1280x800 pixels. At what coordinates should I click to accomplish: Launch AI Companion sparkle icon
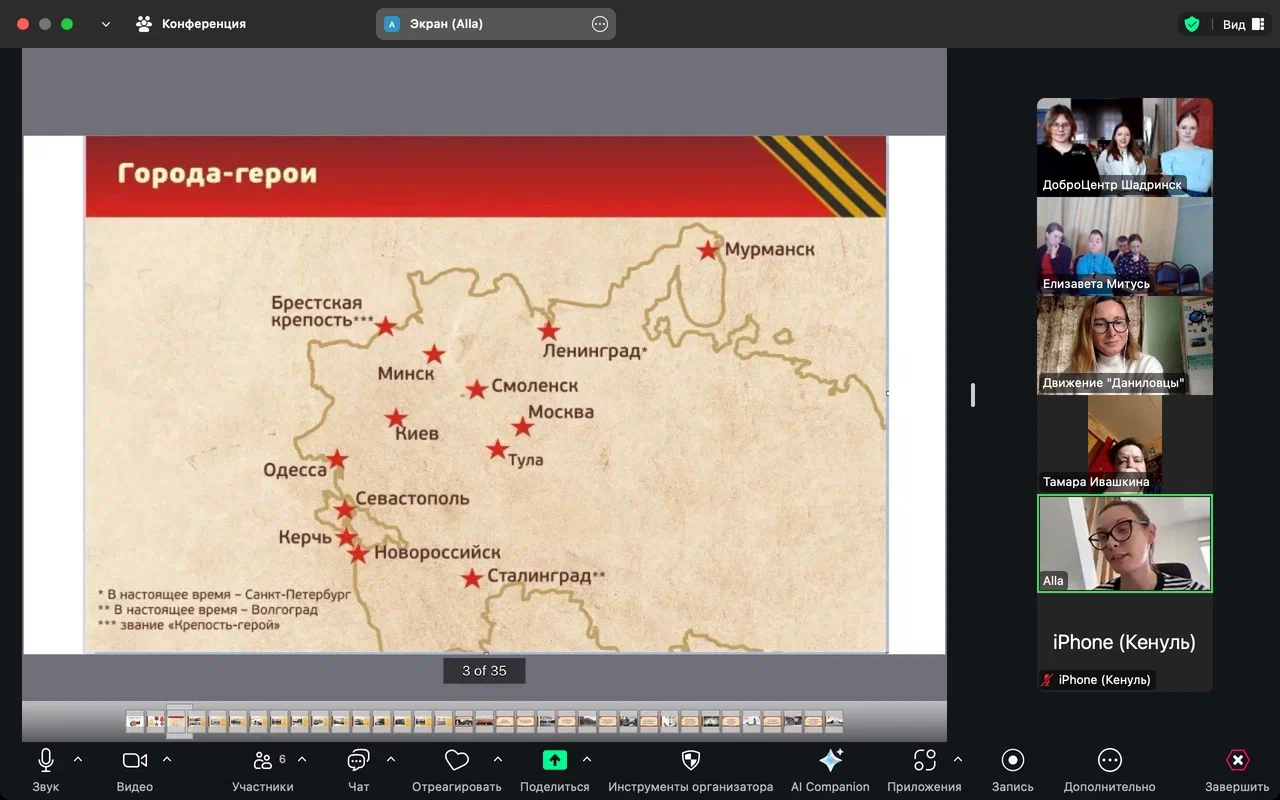[830, 761]
